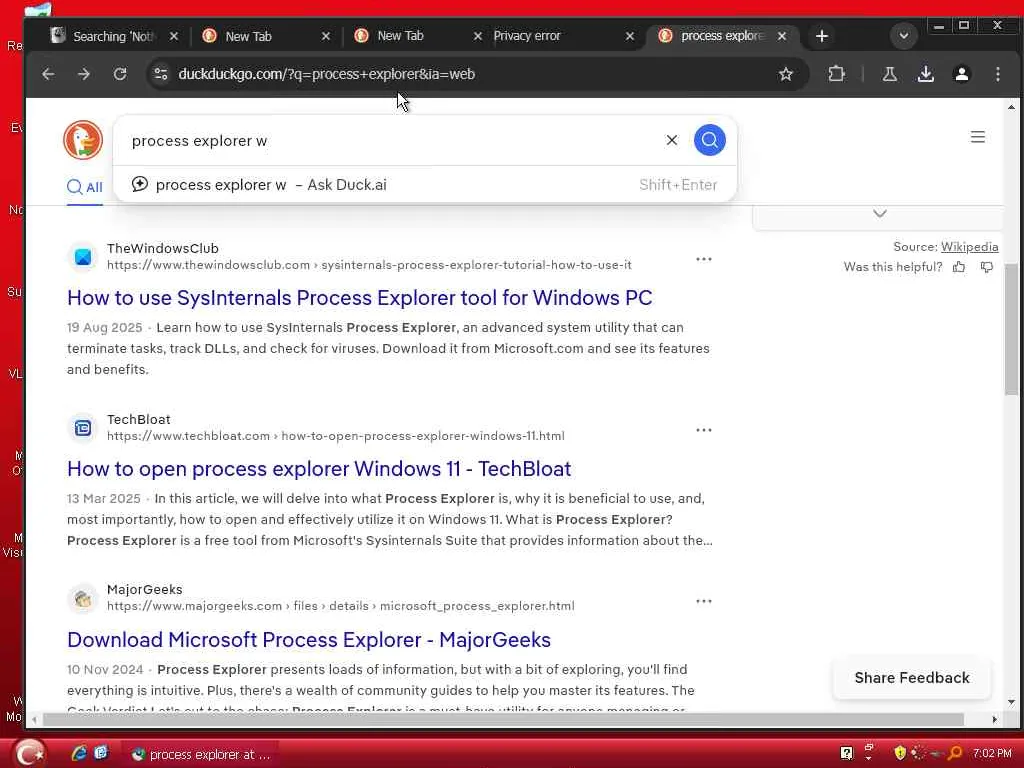Switch to the Privacy error tab
This screenshot has width=1024, height=768.
[x=526, y=36]
